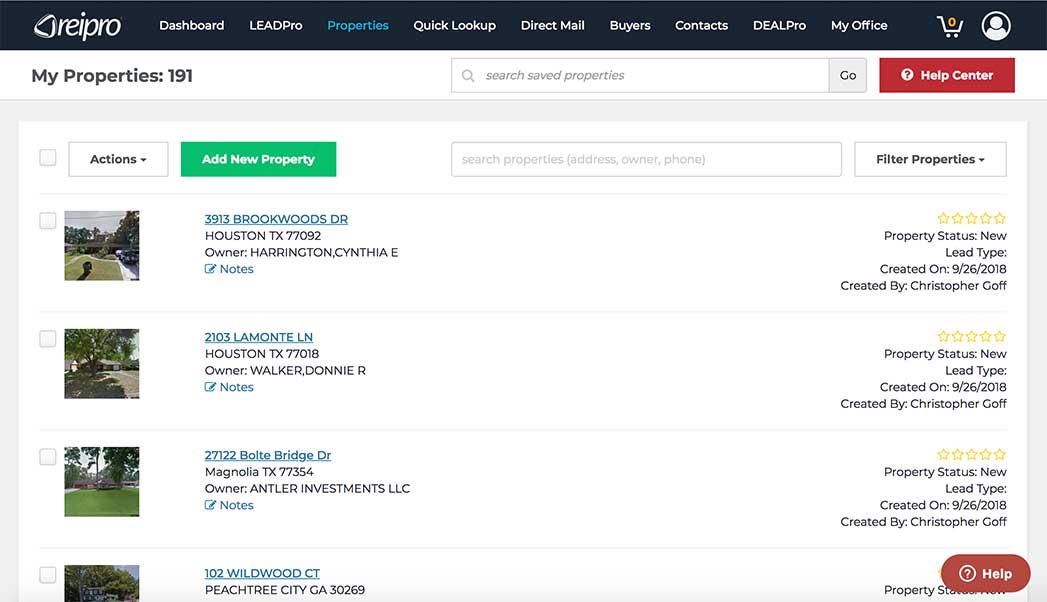Viewport: 1047px width, 602px height.
Task: Click the floating Help chat icon
Action: pos(984,573)
